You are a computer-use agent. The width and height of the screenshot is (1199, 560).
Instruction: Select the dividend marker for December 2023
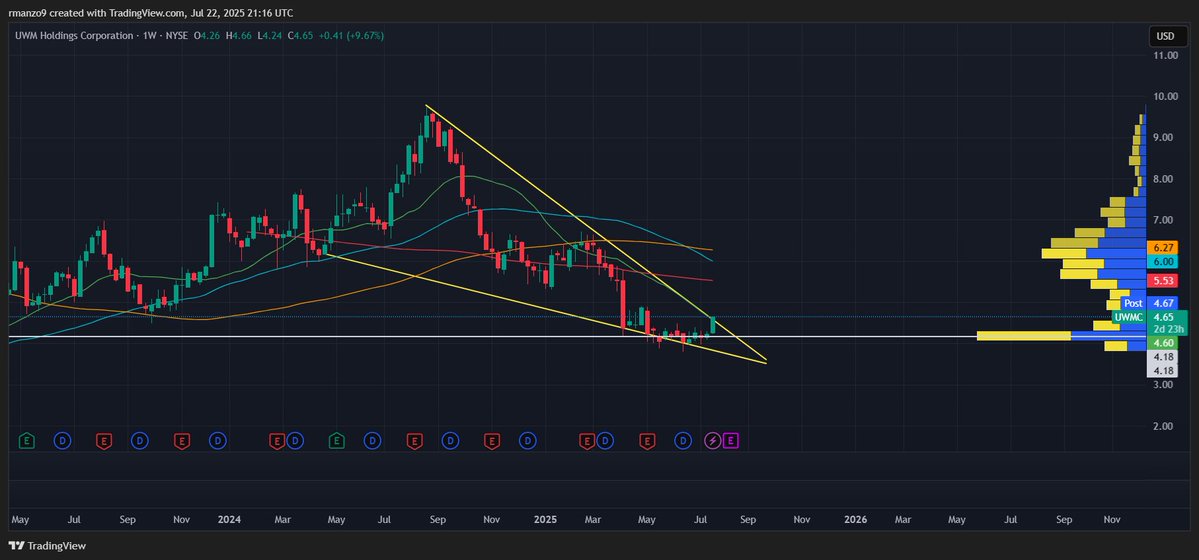(x=218, y=441)
